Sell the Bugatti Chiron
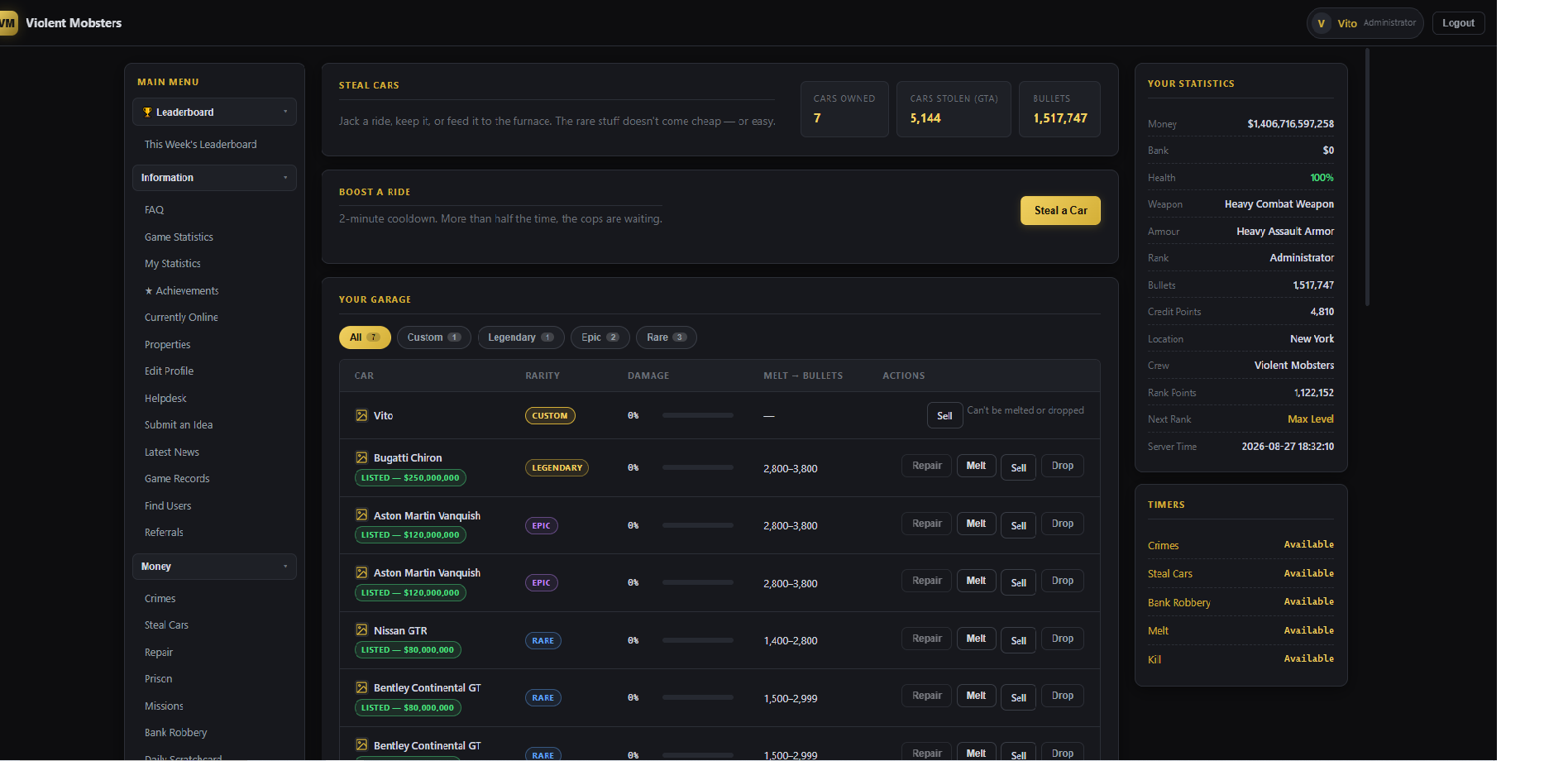The height and width of the screenshot is (761, 1568). [1018, 467]
